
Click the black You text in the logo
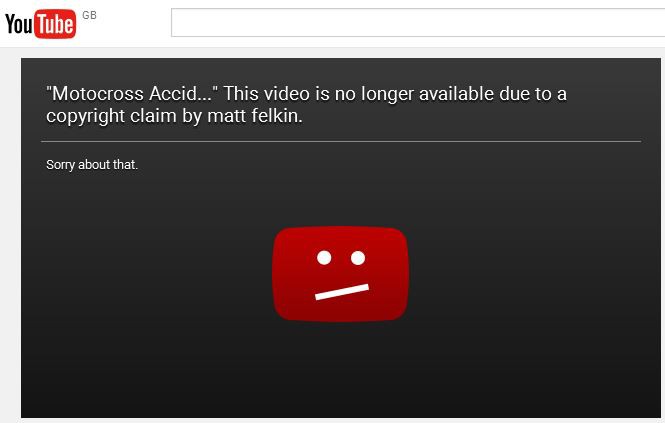point(19,24)
